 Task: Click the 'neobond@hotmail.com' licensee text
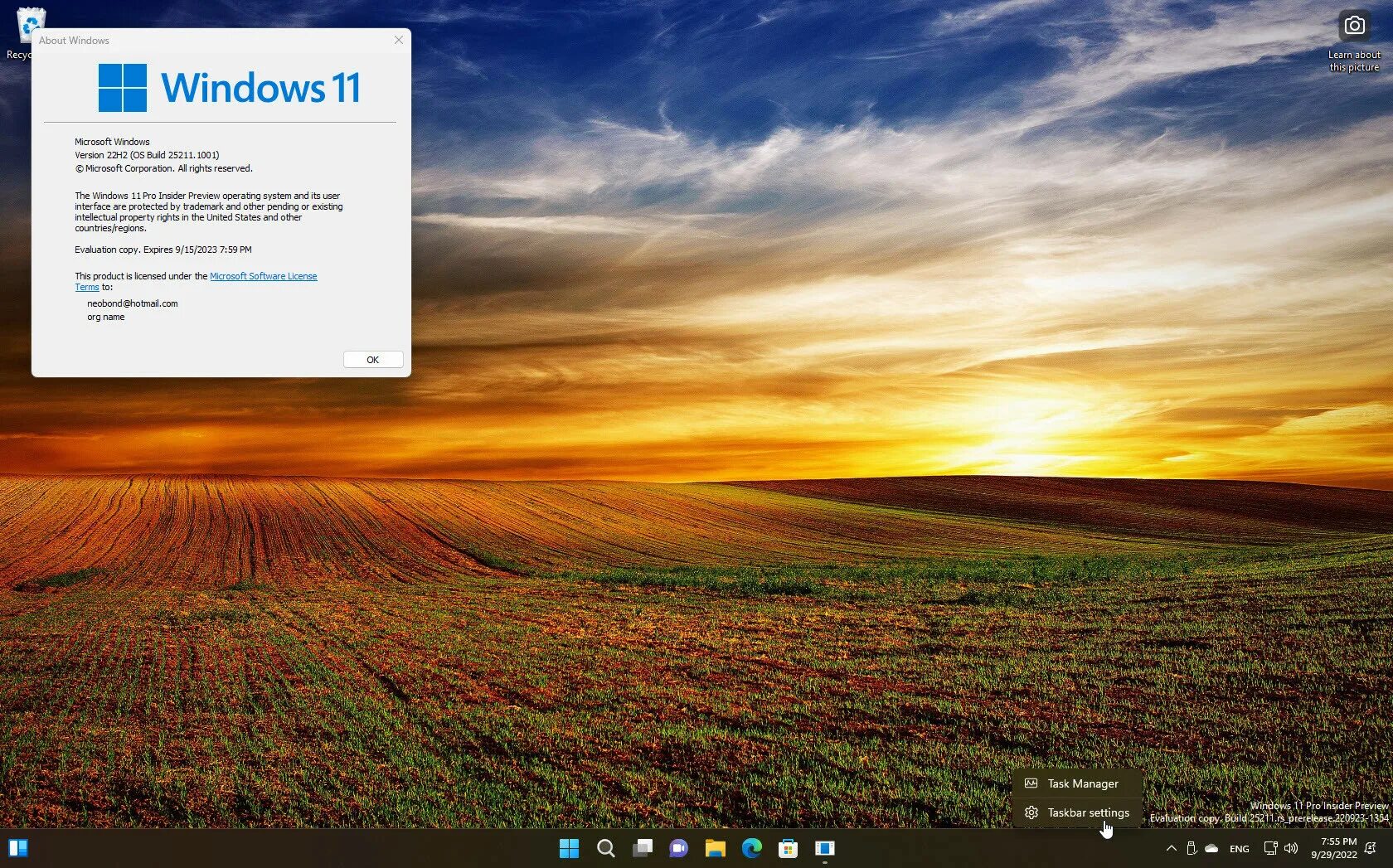133,303
